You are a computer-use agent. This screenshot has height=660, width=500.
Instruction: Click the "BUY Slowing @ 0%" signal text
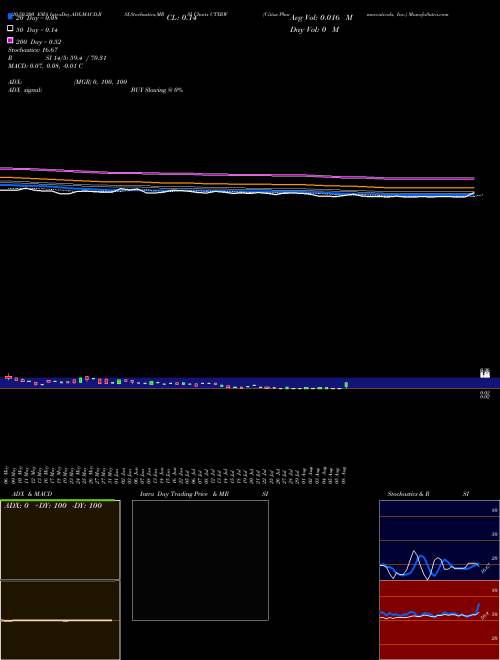click(157, 90)
